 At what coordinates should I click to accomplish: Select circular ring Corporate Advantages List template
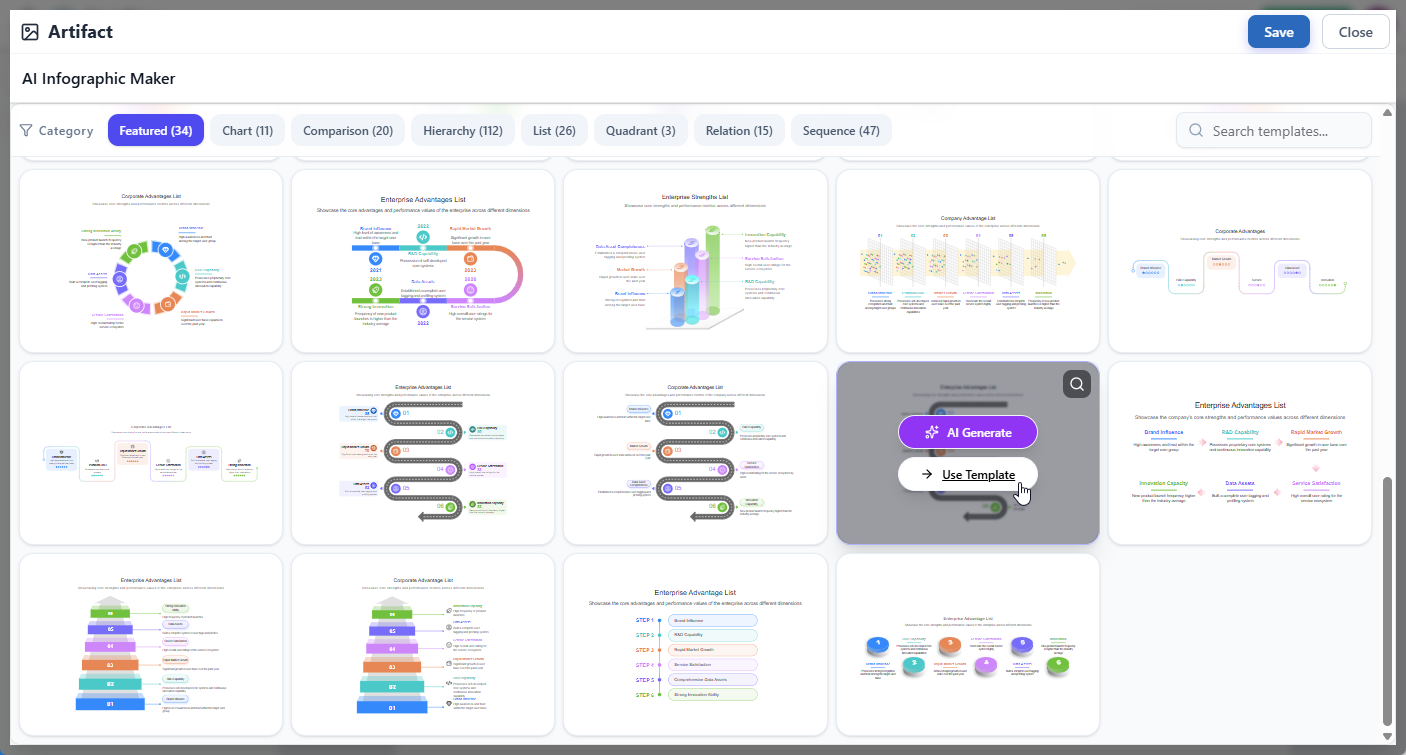coord(151,261)
